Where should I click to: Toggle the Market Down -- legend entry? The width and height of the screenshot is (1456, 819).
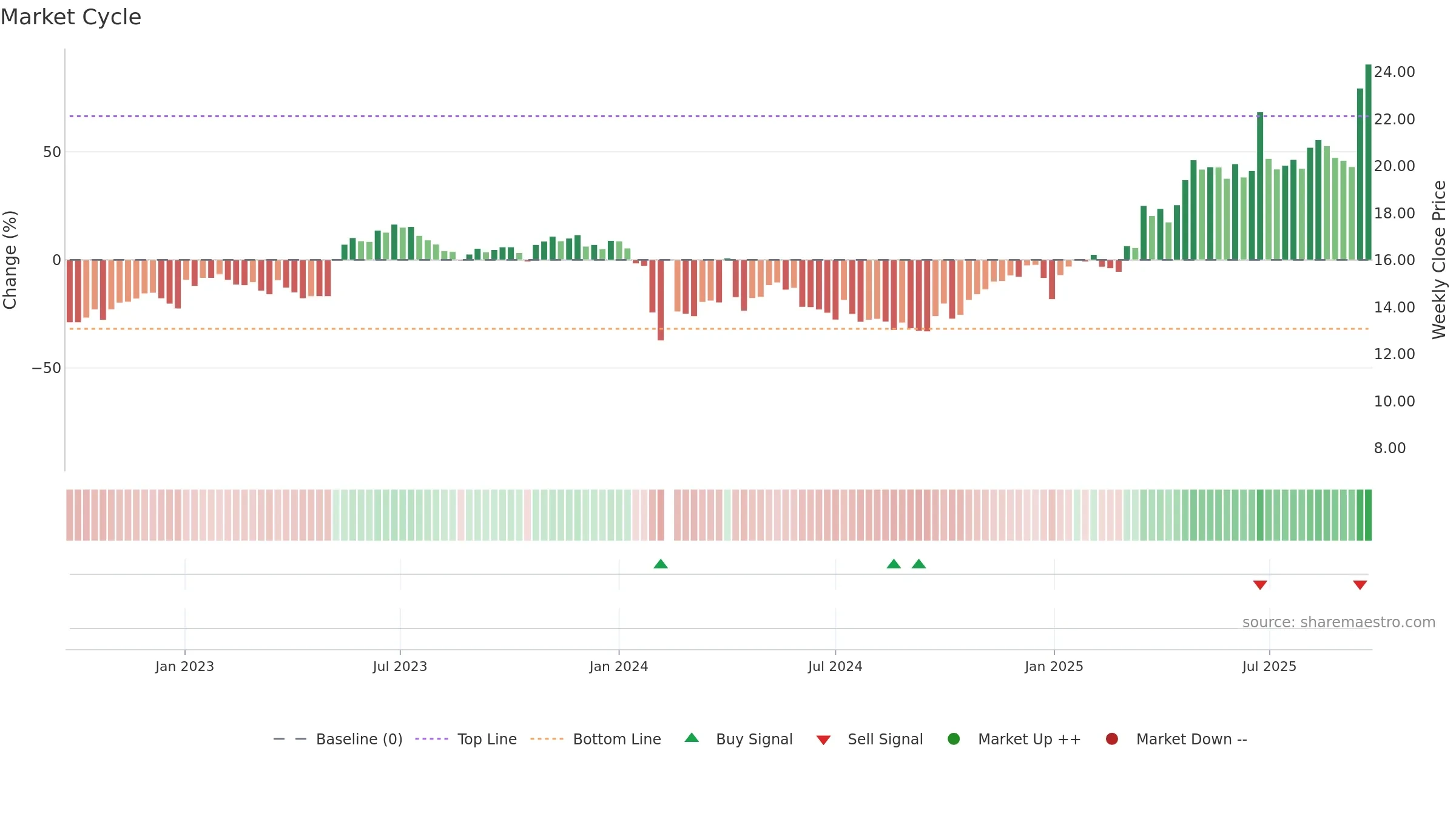pos(1176,739)
